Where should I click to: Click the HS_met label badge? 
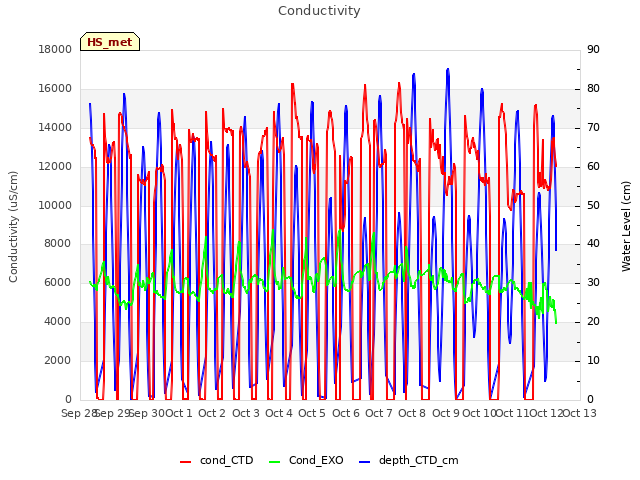pyautogui.click(x=110, y=42)
